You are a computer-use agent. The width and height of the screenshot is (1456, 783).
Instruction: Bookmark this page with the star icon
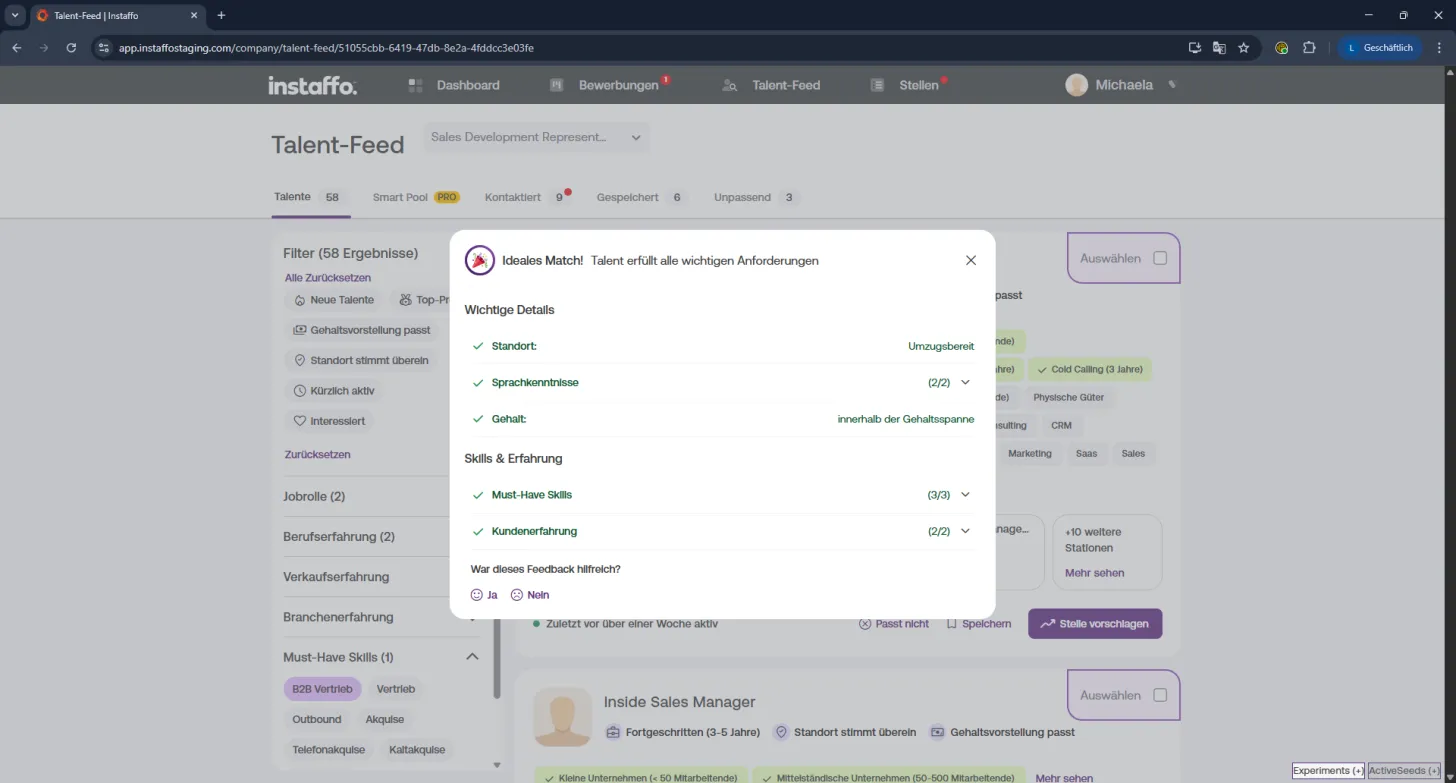point(1244,47)
